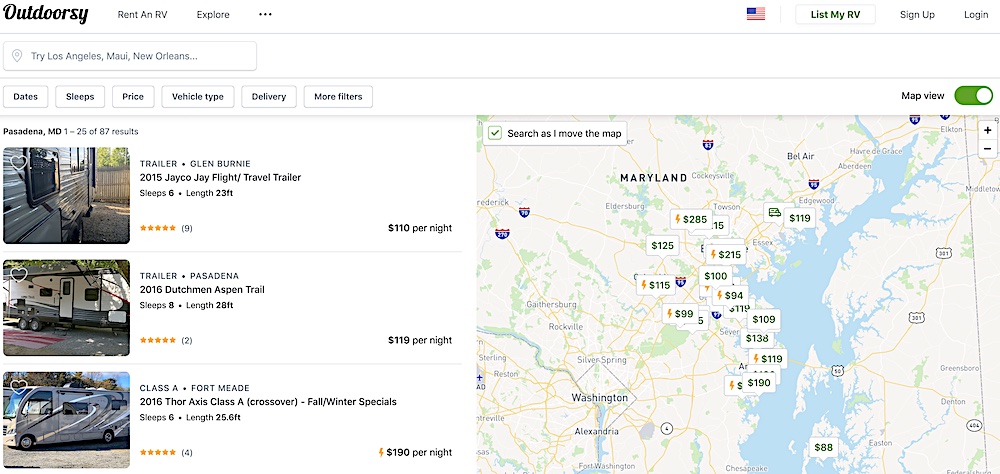This screenshot has height=474, width=1000.
Task: Favorite the 2016 Thor Axis listing
Action: point(19,386)
